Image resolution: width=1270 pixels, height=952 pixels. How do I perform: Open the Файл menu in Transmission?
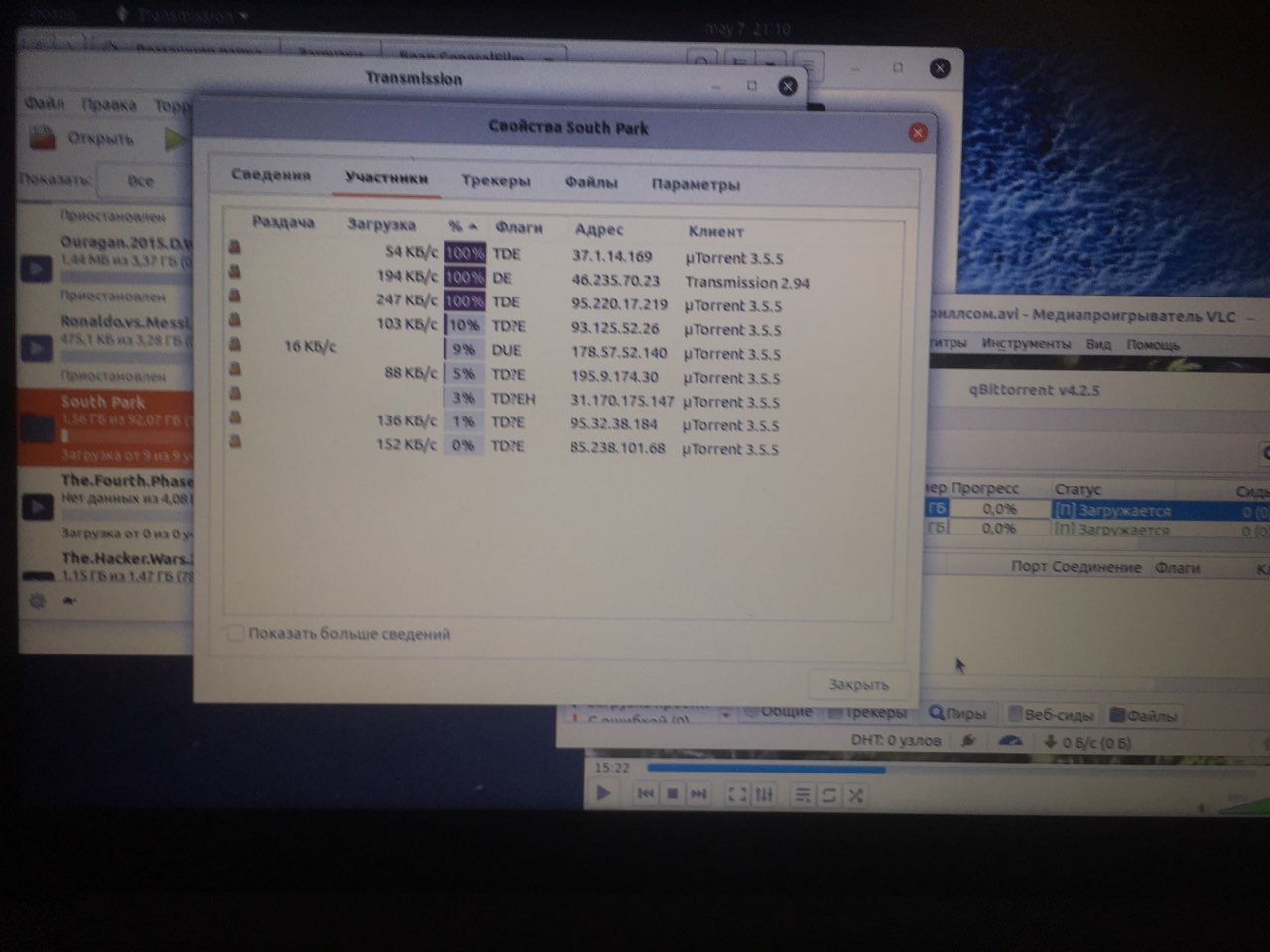pyautogui.click(x=44, y=102)
